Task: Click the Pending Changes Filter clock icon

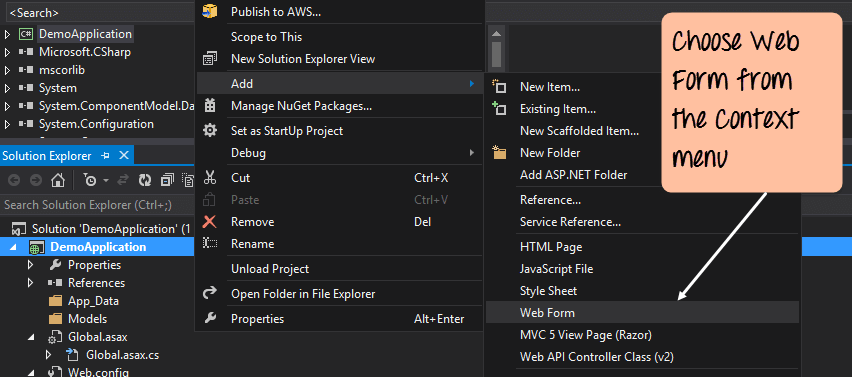Action: click(x=89, y=180)
